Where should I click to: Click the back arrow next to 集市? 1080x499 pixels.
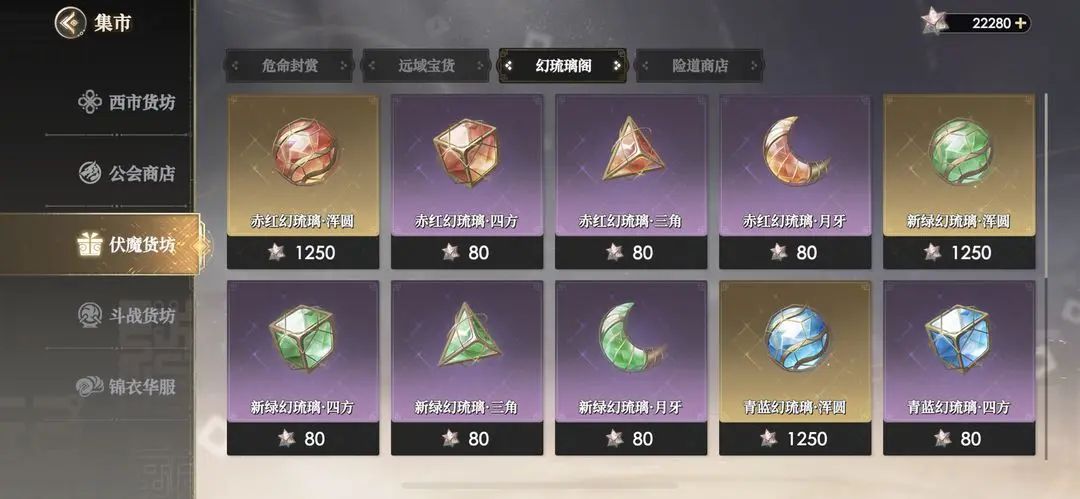tap(70, 23)
